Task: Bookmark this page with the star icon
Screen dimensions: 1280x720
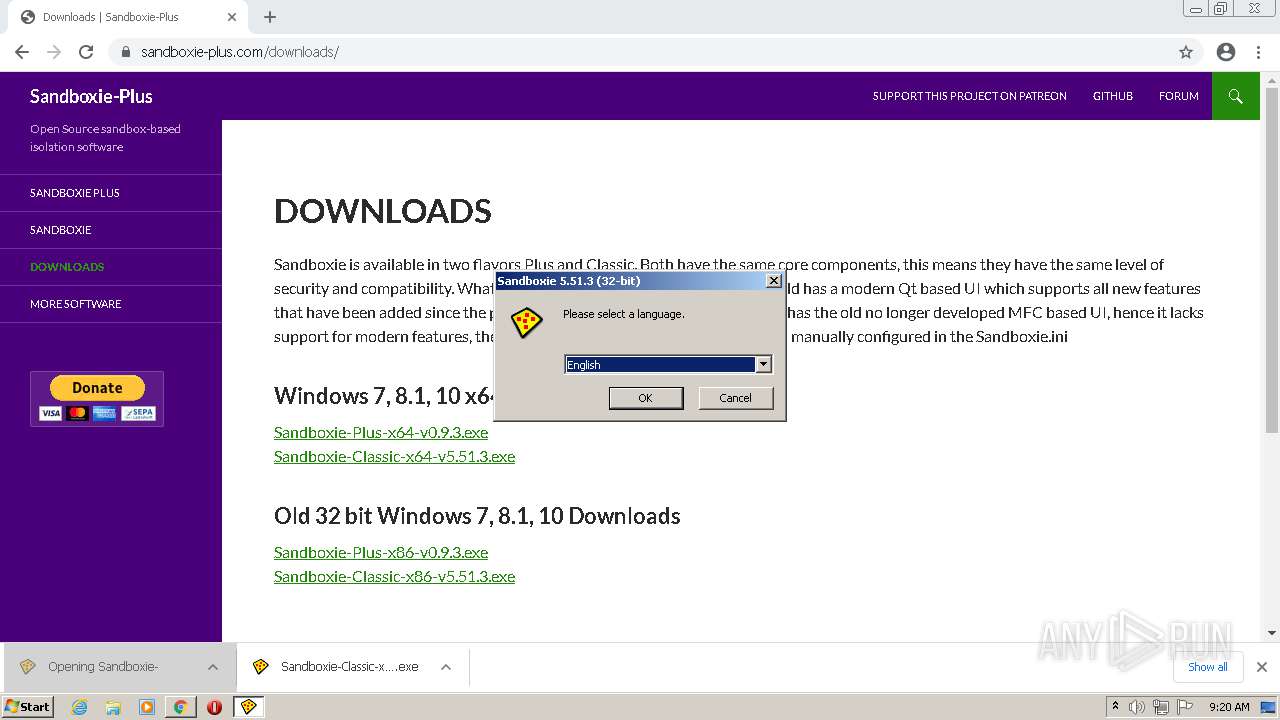Action: click(x=1186, y=52)
